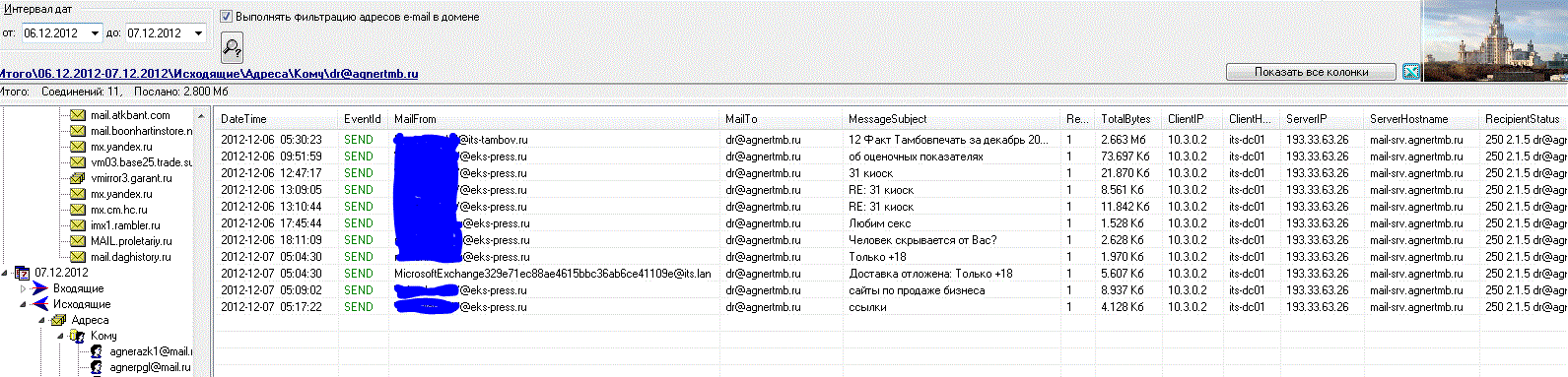
Task: Open the 'до' end date dropdown
Action: click(198, 33)
